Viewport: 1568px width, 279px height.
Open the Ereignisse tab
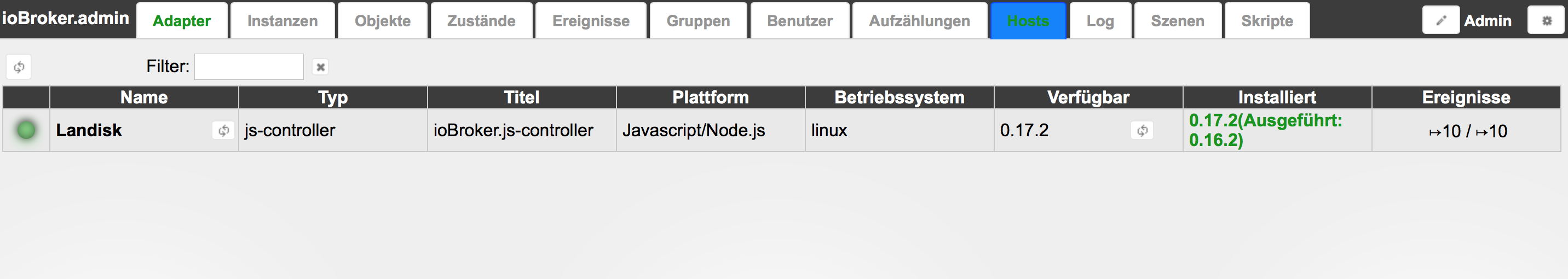click(590, 21)
